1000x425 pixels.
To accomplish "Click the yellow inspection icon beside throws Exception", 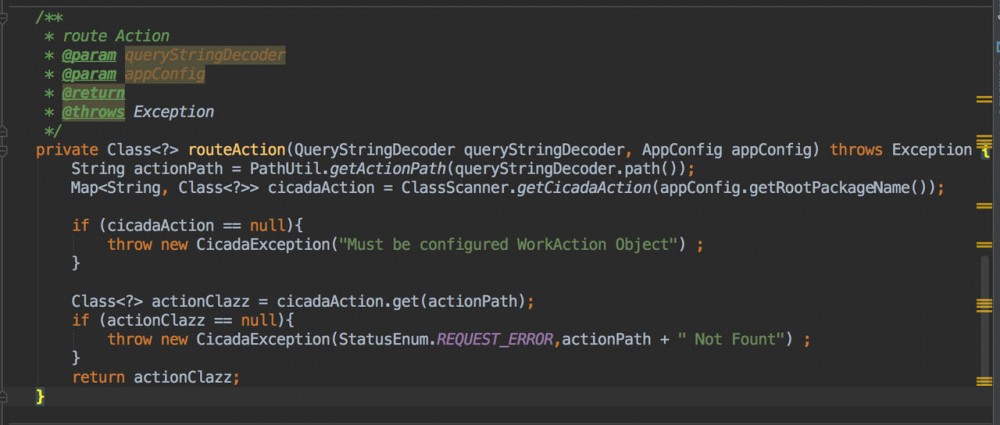I will [986, 151].
